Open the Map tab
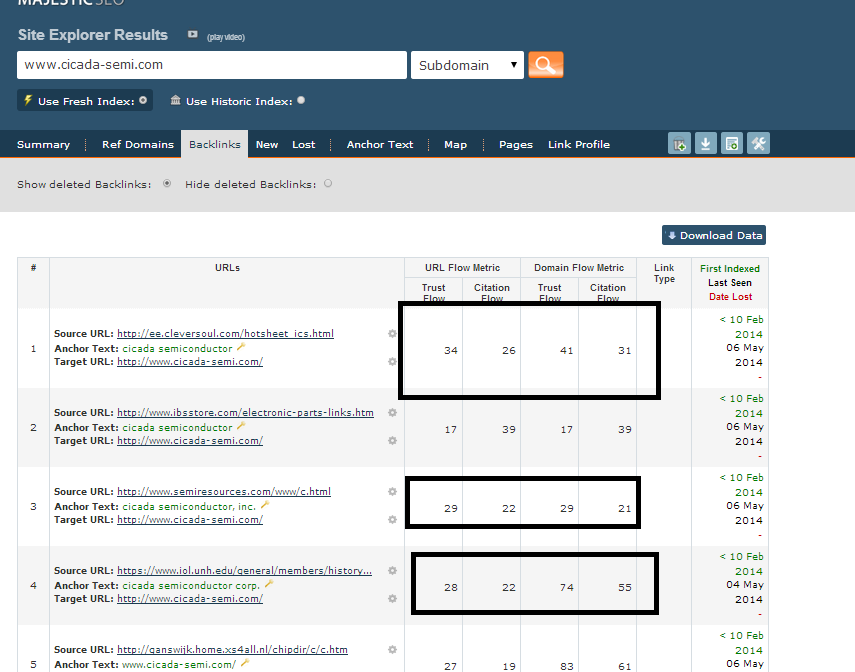 coord(455,145)
